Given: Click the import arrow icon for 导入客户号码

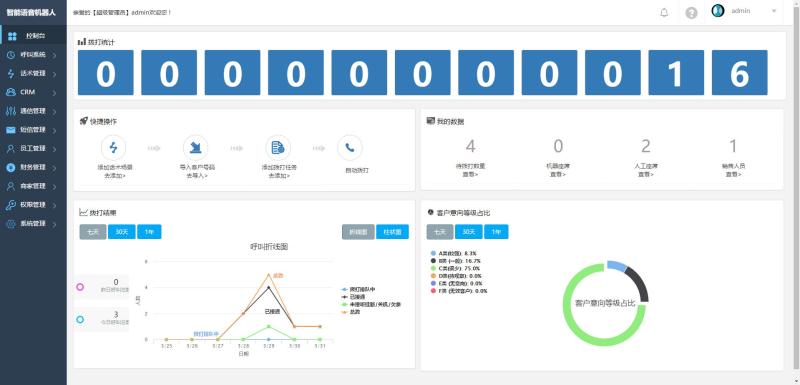Looking at the screenshot, I should coord(195,148).
